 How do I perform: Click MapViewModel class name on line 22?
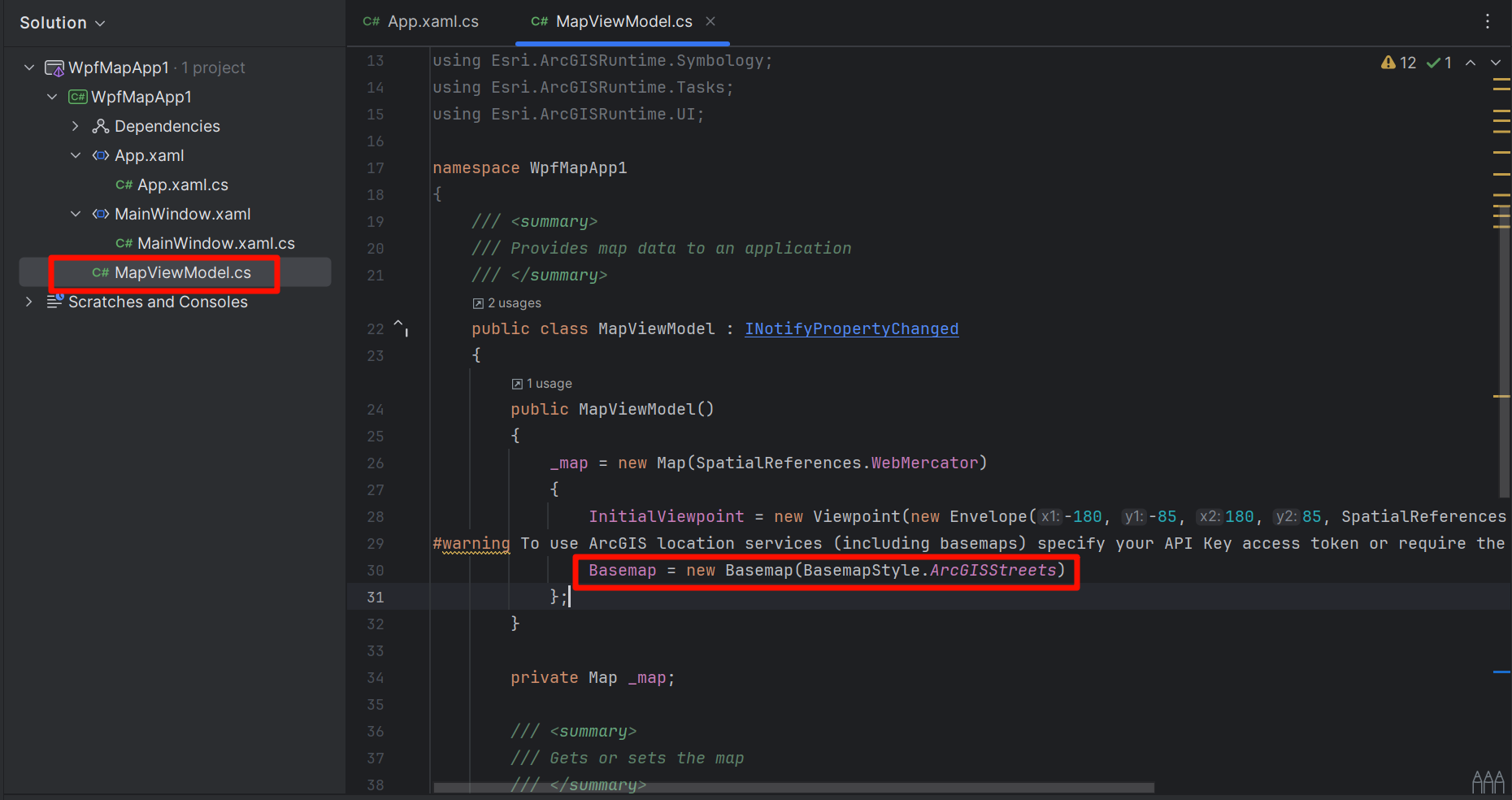click(657, 328)
